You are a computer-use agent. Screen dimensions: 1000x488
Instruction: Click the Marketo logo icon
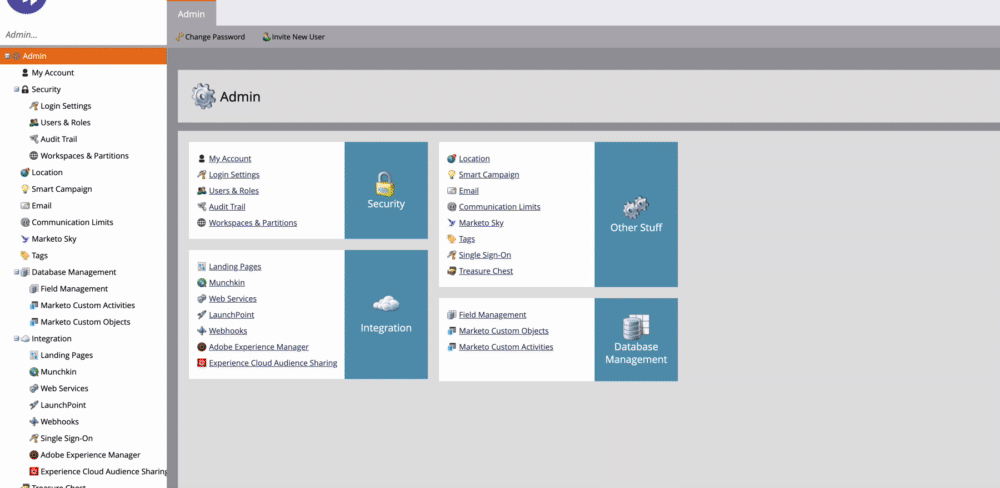point(26,6)
